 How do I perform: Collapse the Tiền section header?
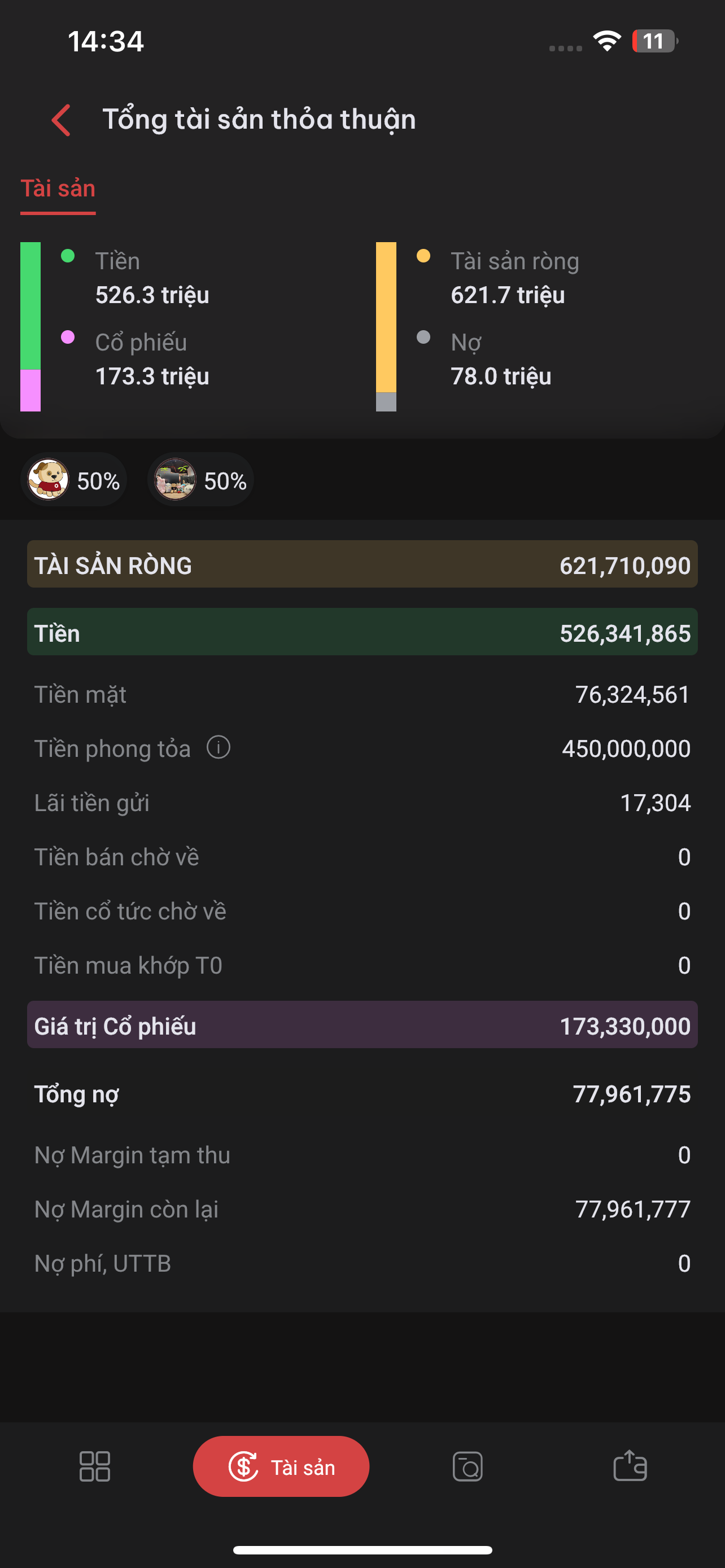pos(362,632)
